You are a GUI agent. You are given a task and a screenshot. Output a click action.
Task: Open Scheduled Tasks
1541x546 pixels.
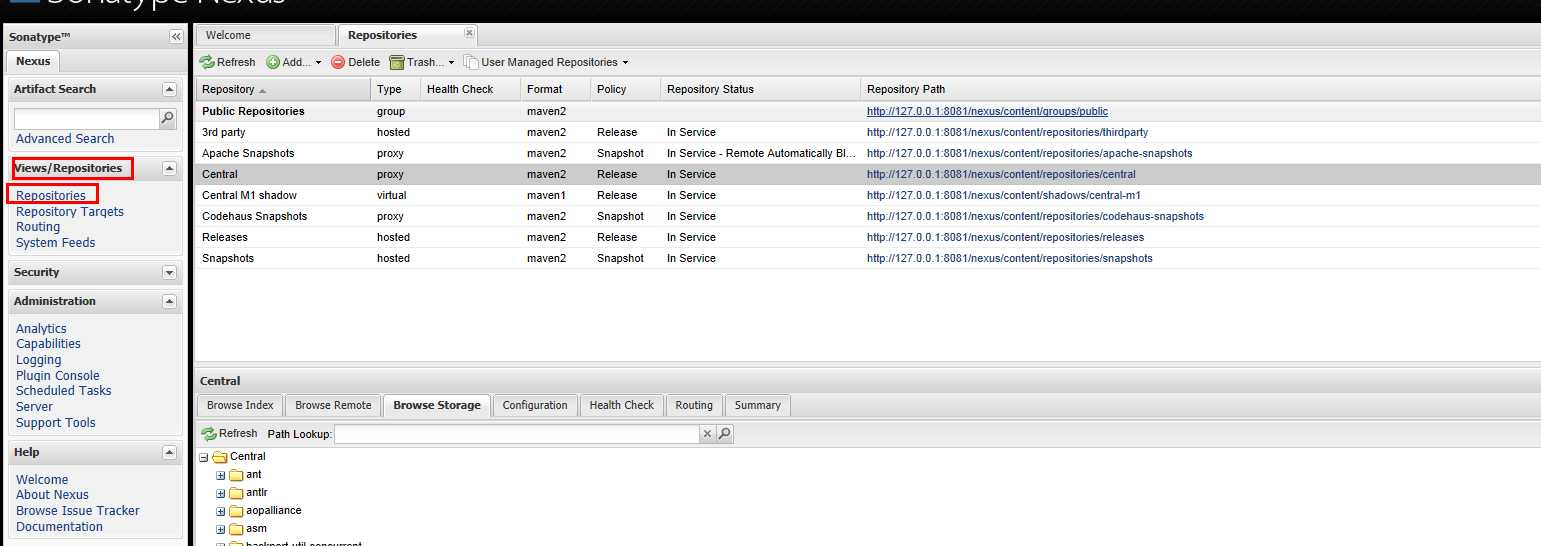[x=64, y=391]
